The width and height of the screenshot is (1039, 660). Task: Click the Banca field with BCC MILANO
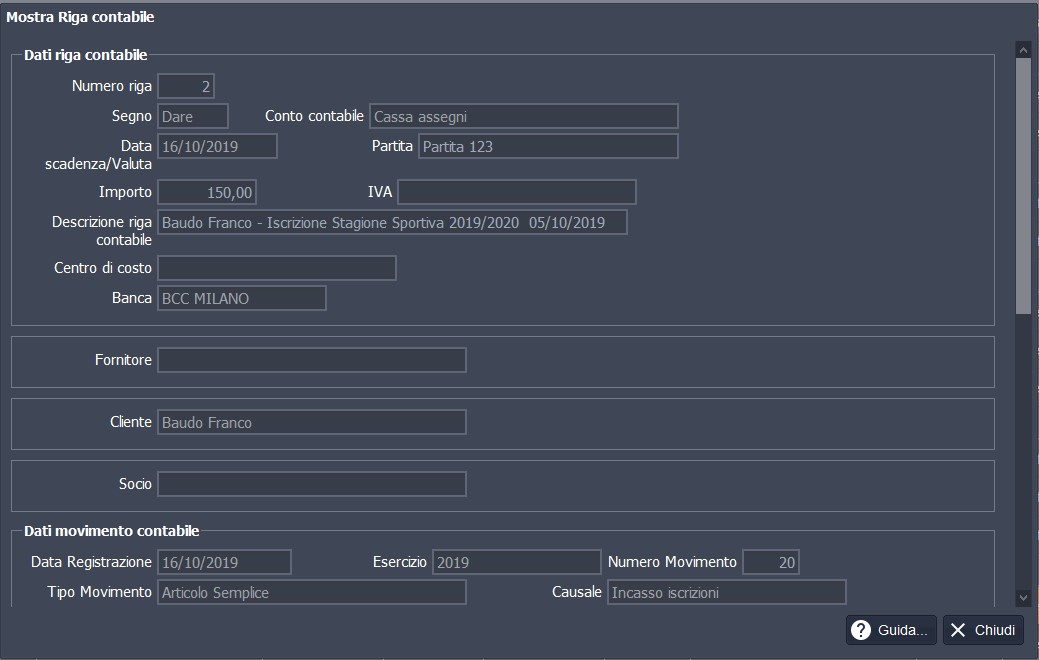[242, 298]
